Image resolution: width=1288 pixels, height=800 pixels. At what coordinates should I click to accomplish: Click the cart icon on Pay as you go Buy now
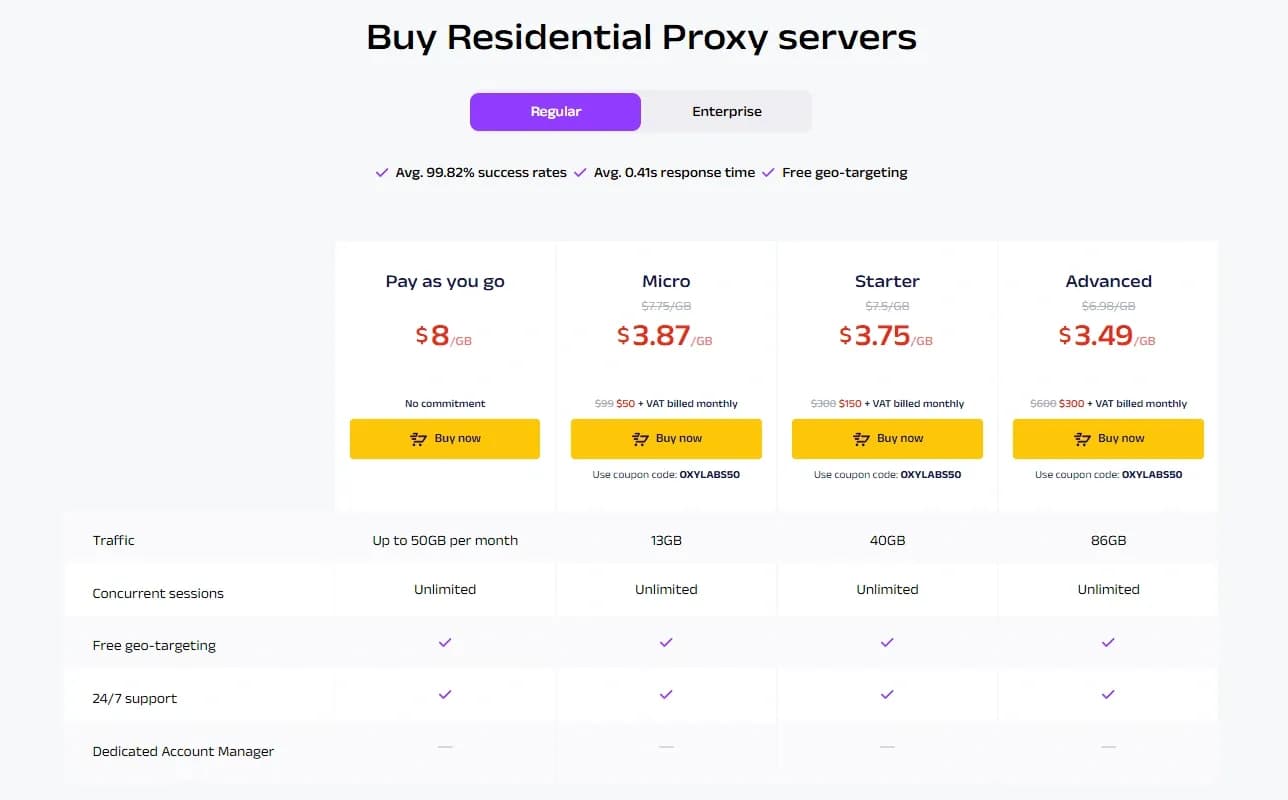tap(418, 438)
